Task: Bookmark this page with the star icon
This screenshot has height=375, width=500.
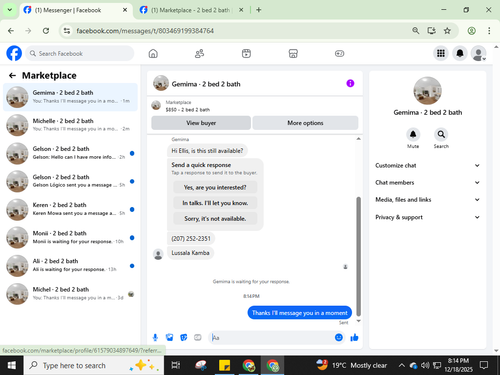Action: 447,31
